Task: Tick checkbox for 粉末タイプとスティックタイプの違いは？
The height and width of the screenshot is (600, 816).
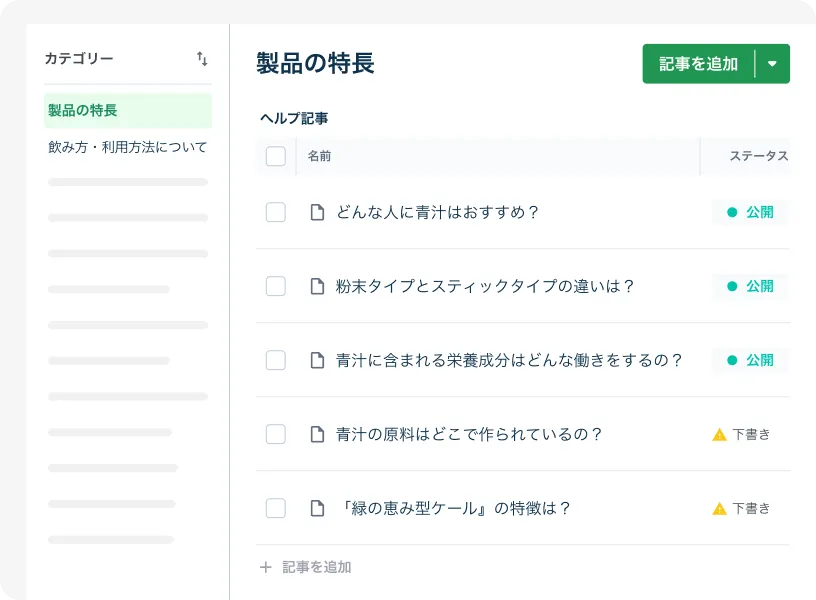Action: tap(276, 286)
